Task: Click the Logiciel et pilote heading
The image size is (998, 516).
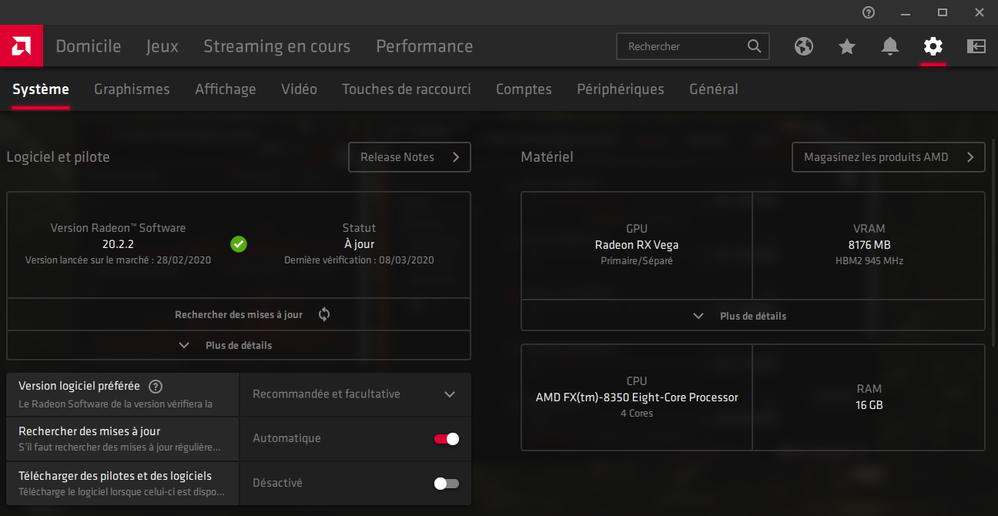Action: point(58,157)
